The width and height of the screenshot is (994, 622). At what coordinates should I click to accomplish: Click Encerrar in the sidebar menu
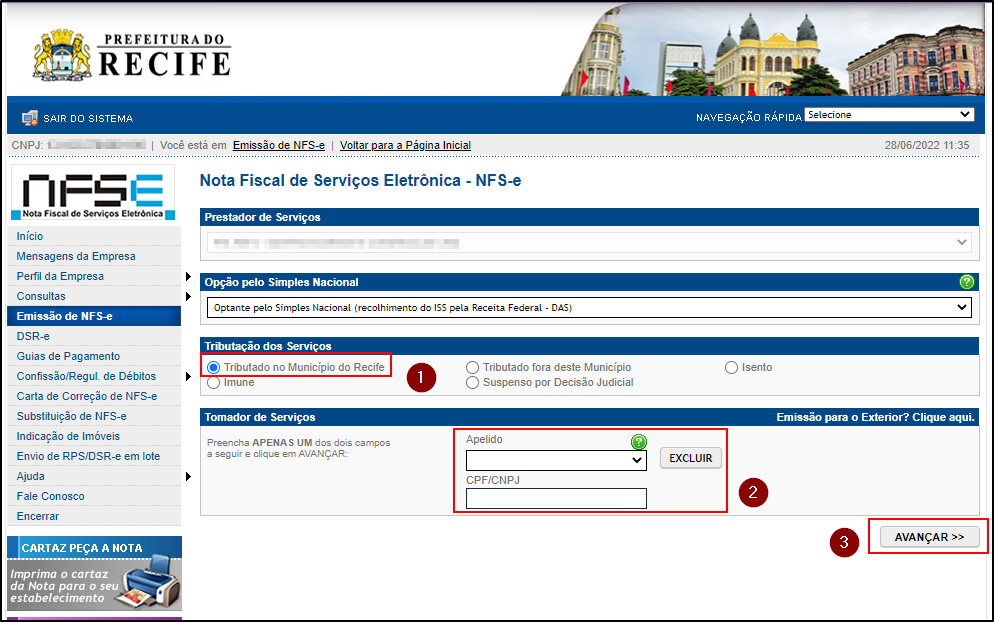37,516
